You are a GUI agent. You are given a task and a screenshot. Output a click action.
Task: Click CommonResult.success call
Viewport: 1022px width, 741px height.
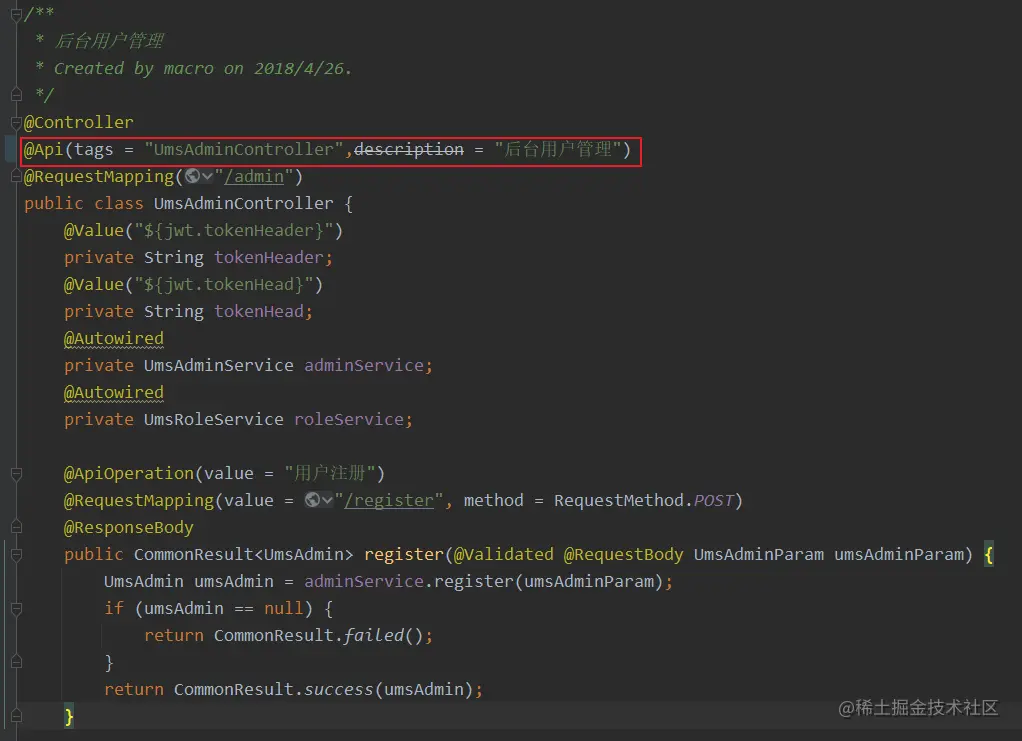[x=274, y=690]
